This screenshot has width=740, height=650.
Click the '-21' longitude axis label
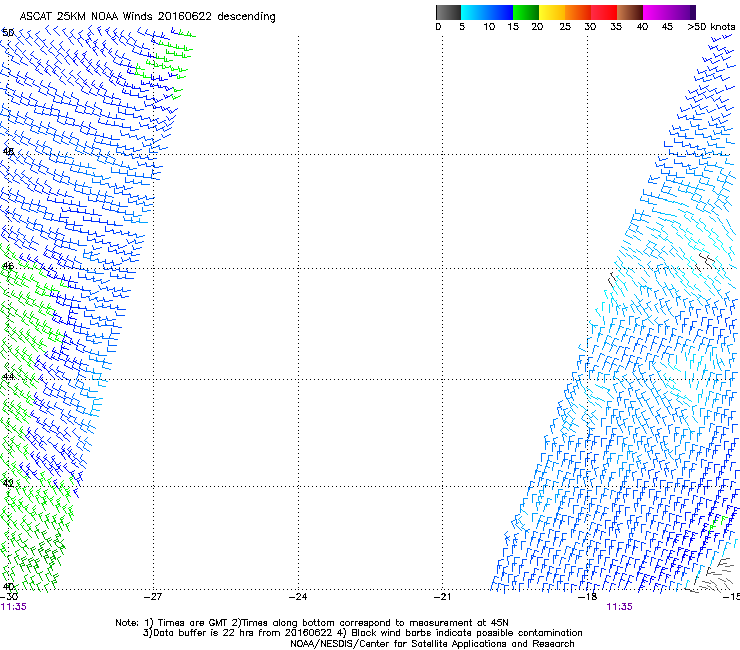443,597
